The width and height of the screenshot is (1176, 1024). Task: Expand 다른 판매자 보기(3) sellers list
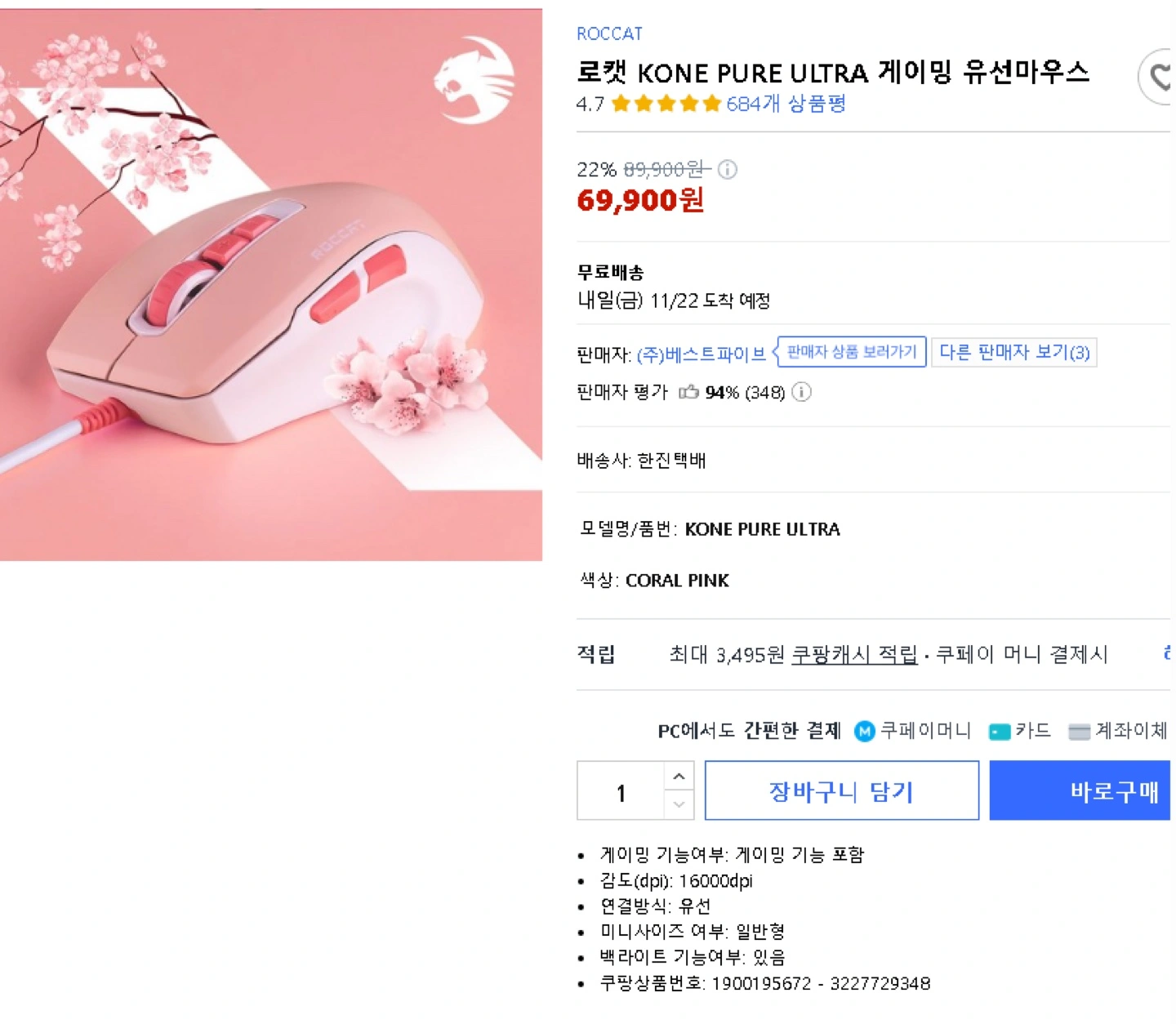(1013, 352)
